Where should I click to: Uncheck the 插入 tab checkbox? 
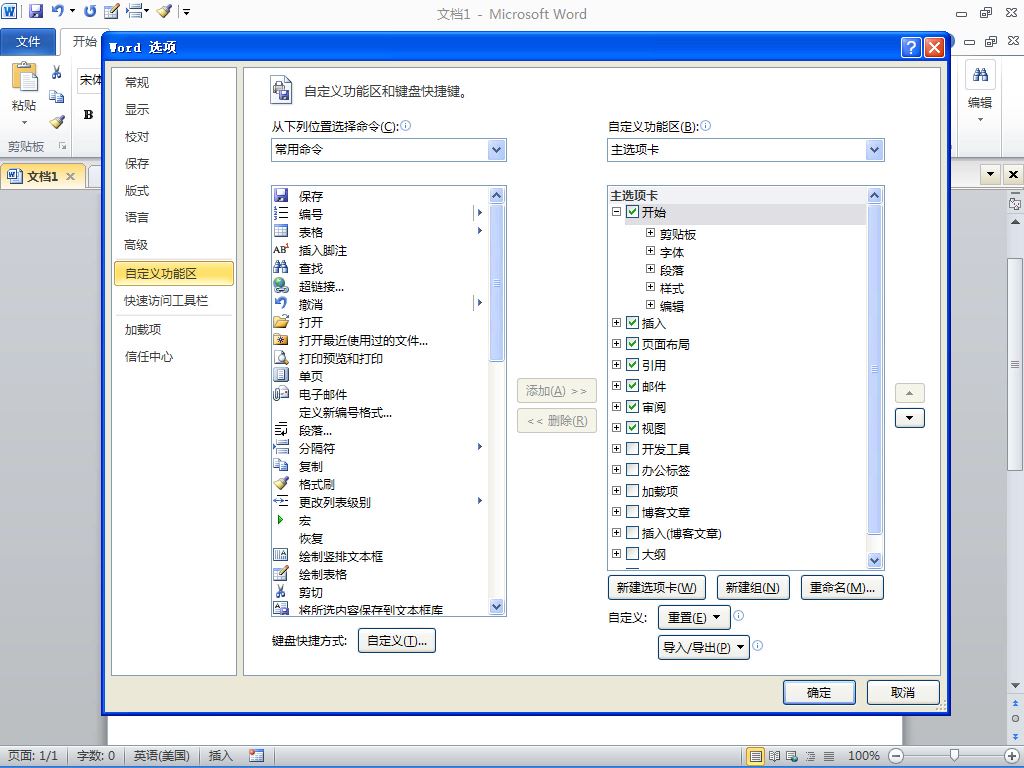point(632,323)
